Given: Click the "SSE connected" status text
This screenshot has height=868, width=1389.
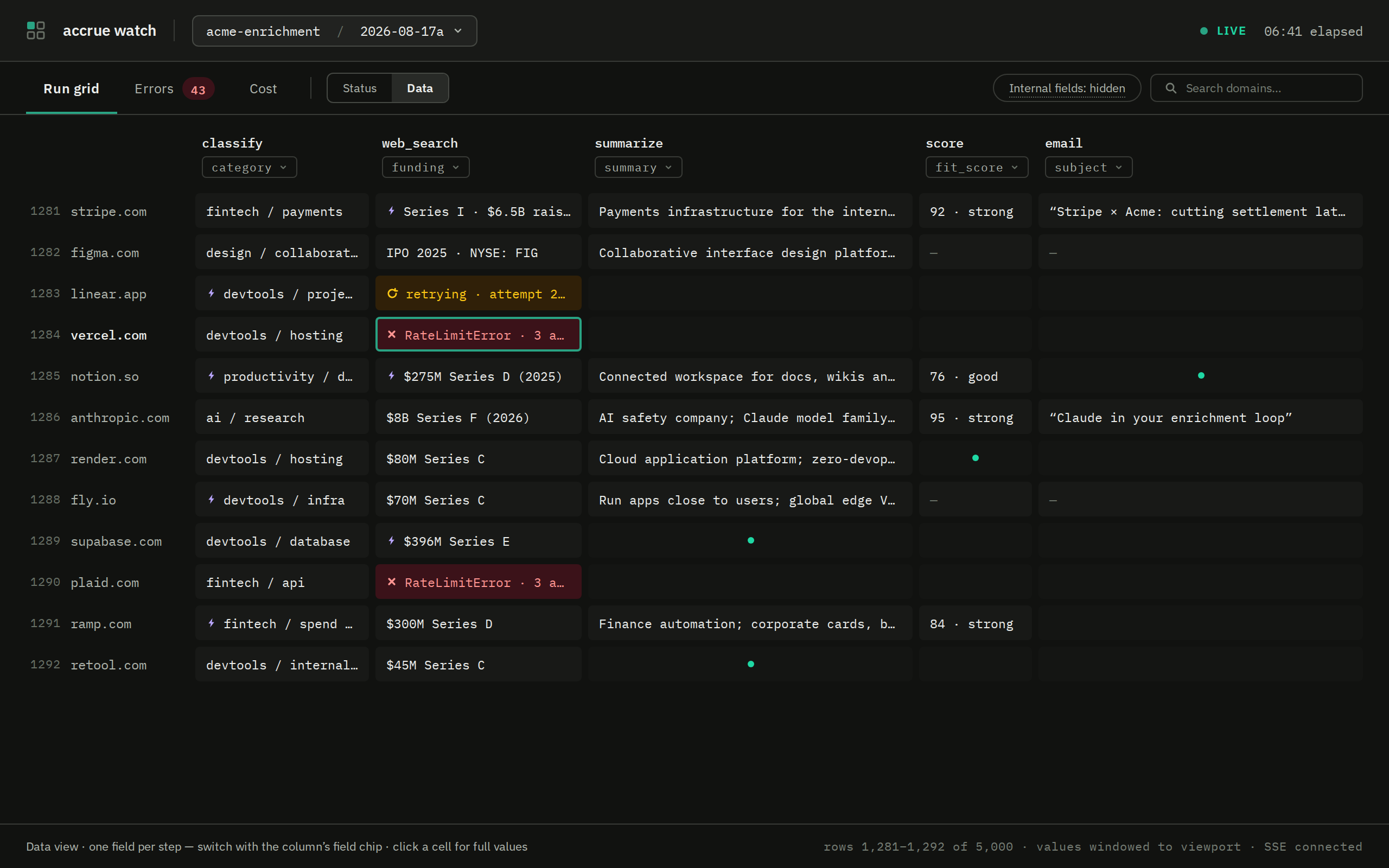Looking at the screenshot, I should [1313, 846].
